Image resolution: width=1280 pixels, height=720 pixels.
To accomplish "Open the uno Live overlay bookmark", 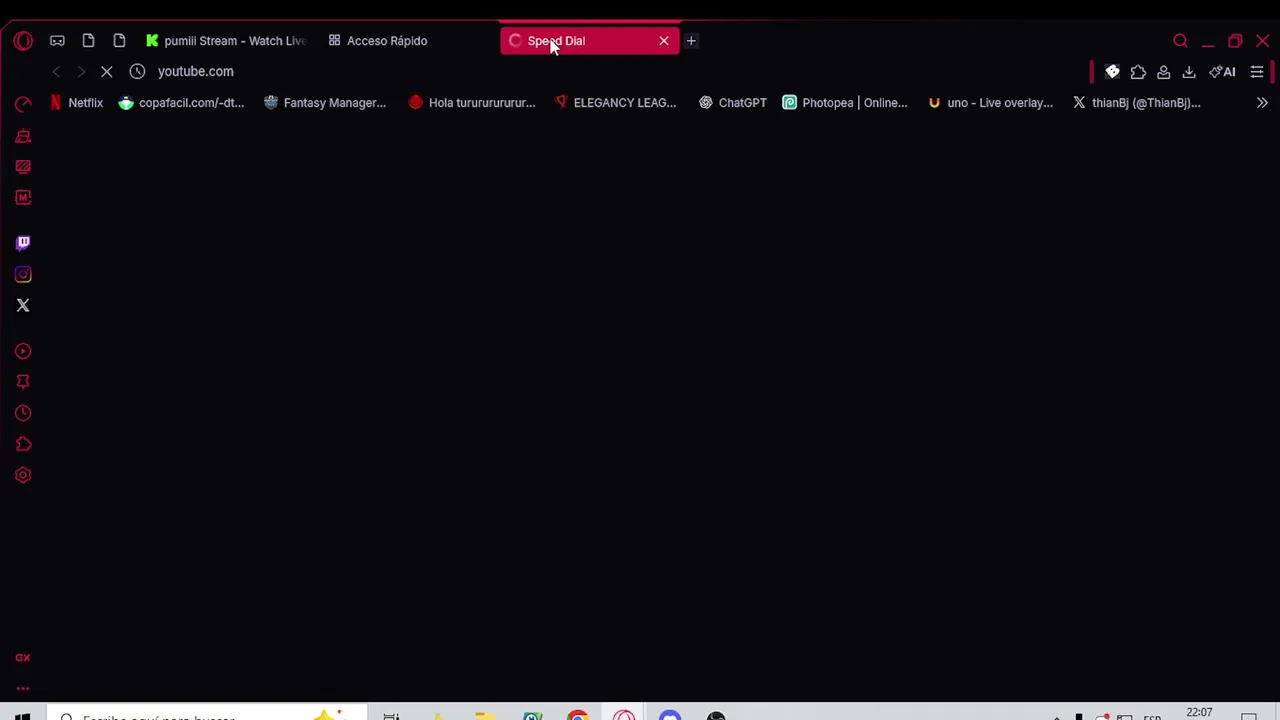I will point(990,103).
